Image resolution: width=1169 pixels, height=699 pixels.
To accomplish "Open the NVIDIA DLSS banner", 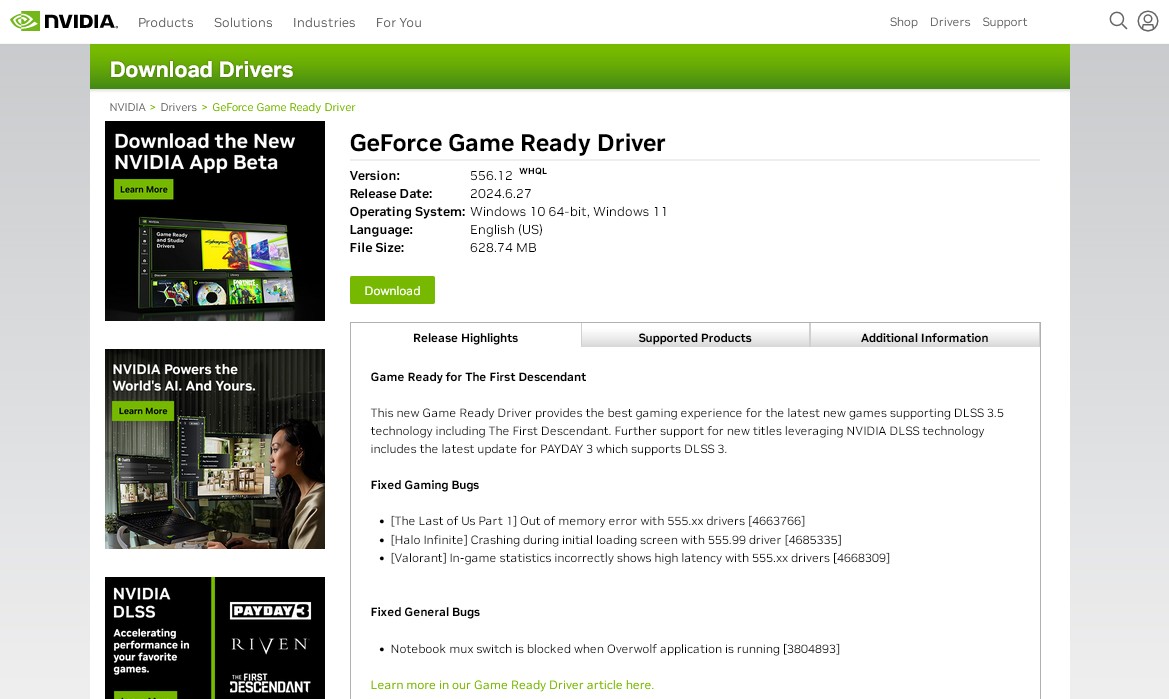I will coord(215,638).
